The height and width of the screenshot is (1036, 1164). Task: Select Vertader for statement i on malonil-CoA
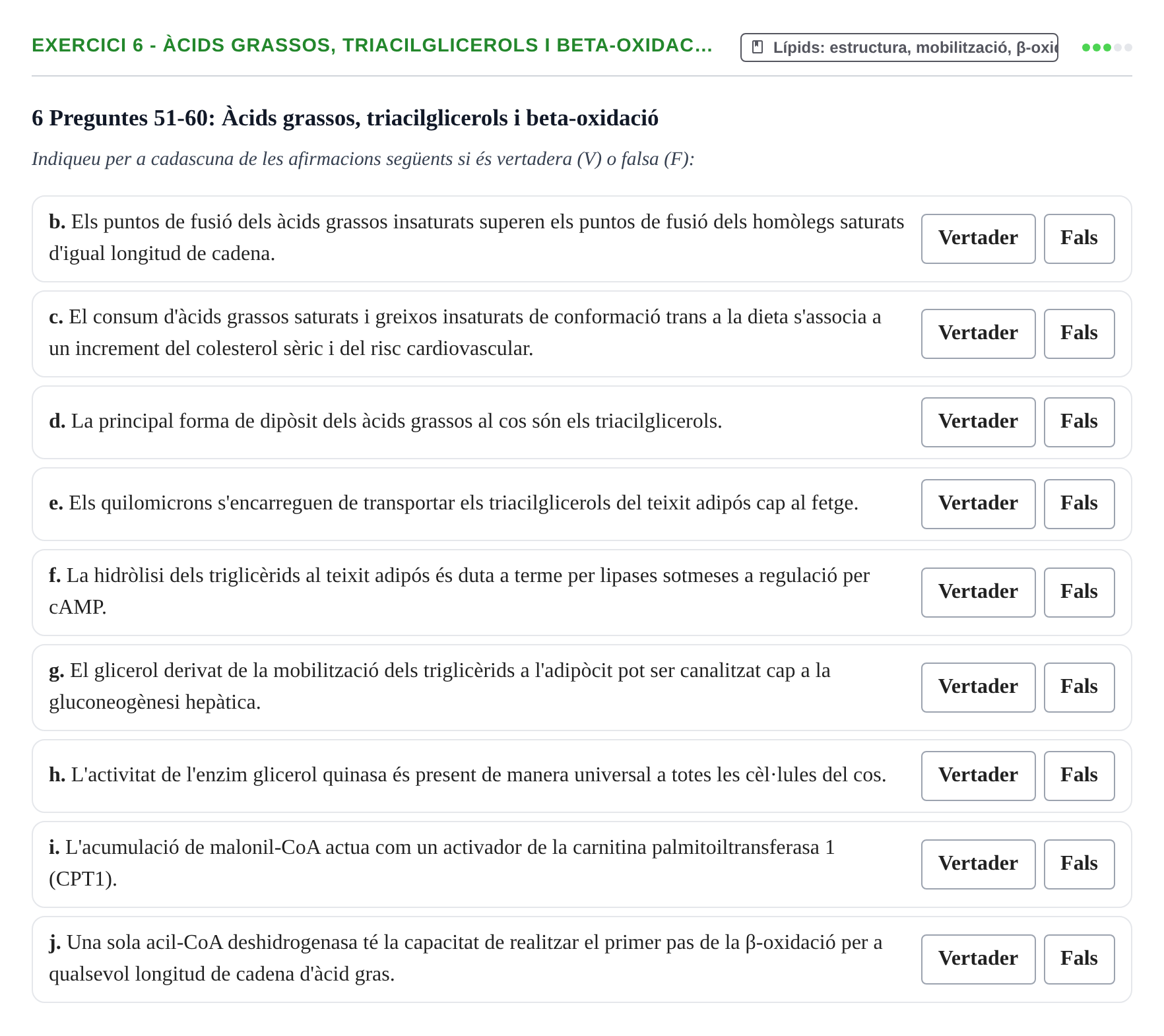click(978, 864)
